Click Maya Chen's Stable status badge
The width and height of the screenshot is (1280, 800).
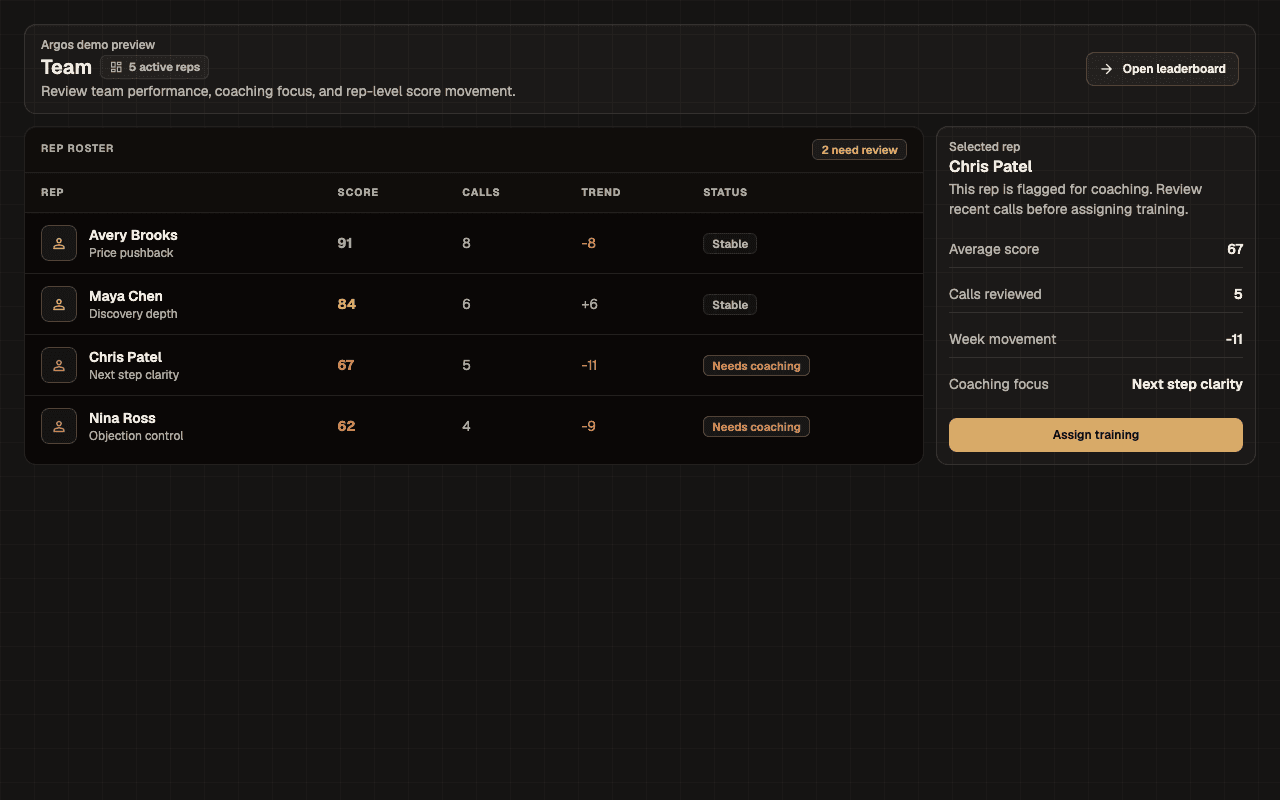click(730, 305)
